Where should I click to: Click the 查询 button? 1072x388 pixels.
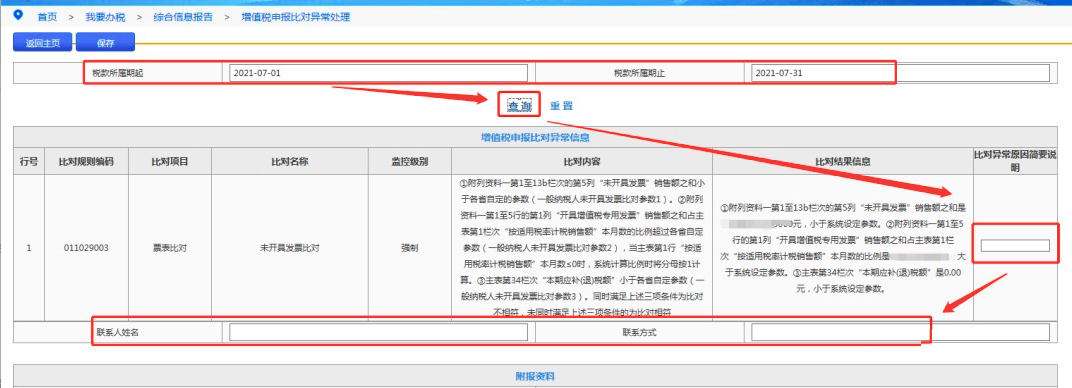(x=519, y=106)
